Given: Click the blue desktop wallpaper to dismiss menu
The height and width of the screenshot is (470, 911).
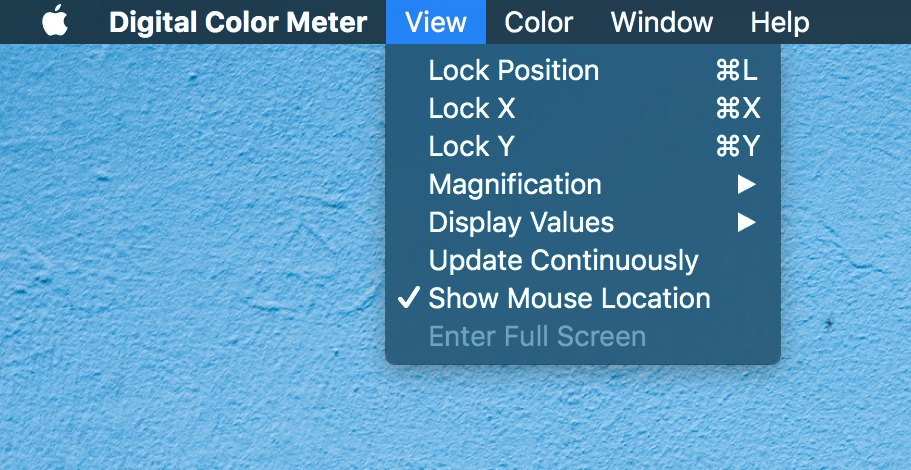Looking at the screenshot, I should [192, 261].
